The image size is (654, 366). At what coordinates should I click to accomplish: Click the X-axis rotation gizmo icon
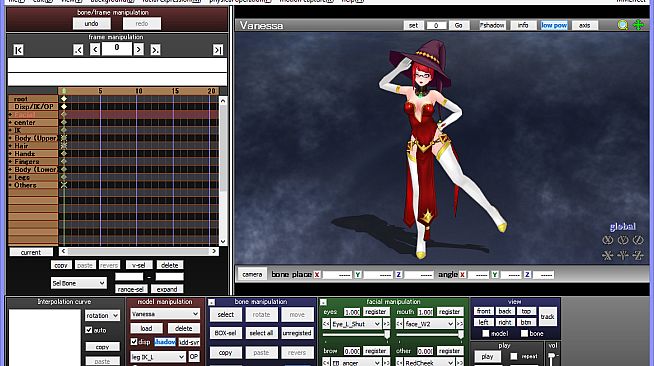point(608,240)
